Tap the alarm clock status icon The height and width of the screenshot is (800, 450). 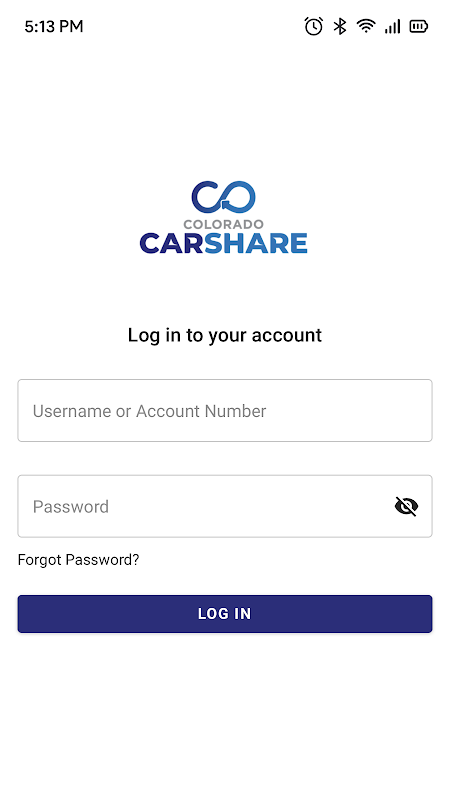313,26
